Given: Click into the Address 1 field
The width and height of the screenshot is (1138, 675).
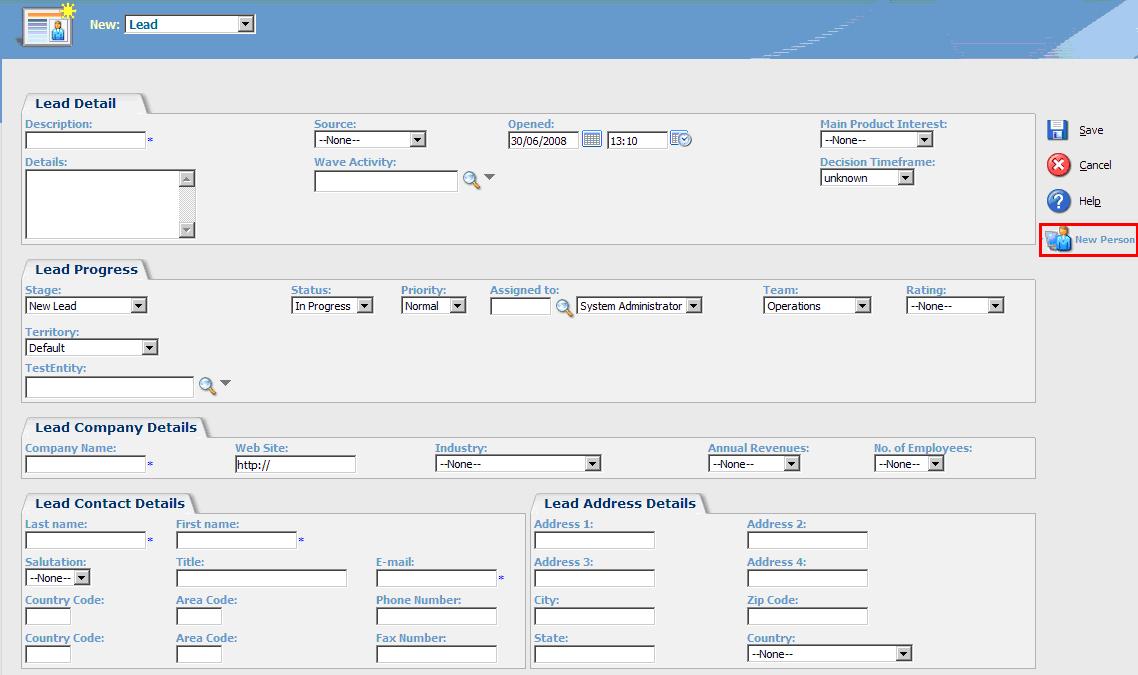Looking at the screenshot, I should 594,540.
